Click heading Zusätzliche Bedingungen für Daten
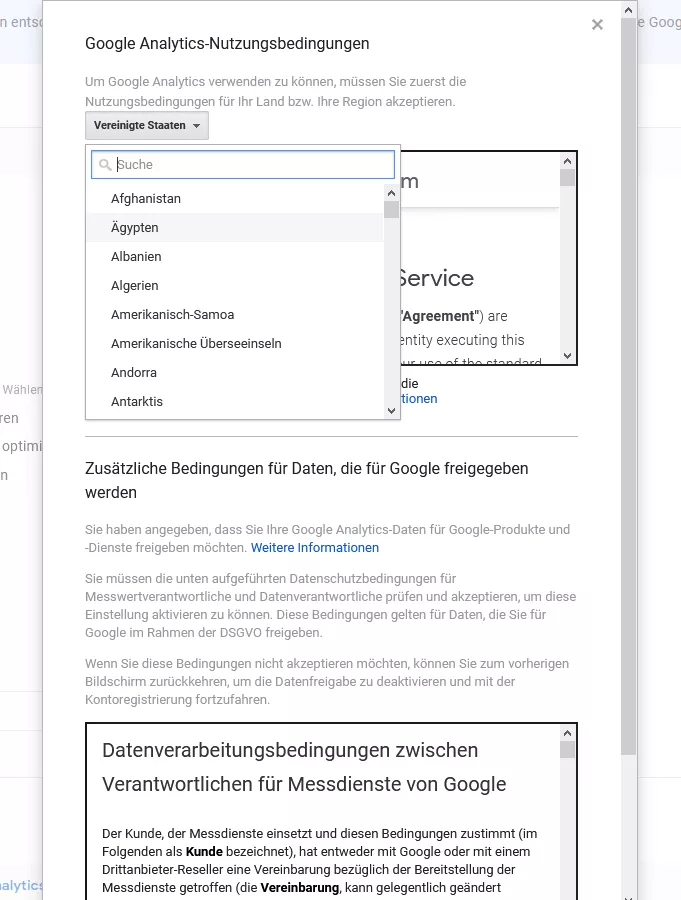This screenshot has width=681, height=900. click(307, 480)
